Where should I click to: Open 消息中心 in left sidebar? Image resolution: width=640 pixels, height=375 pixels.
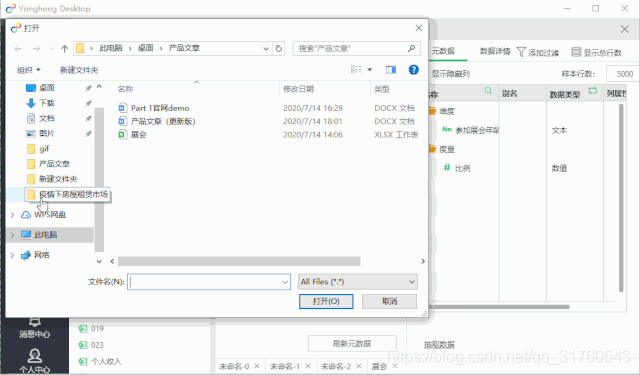[35, 329]
